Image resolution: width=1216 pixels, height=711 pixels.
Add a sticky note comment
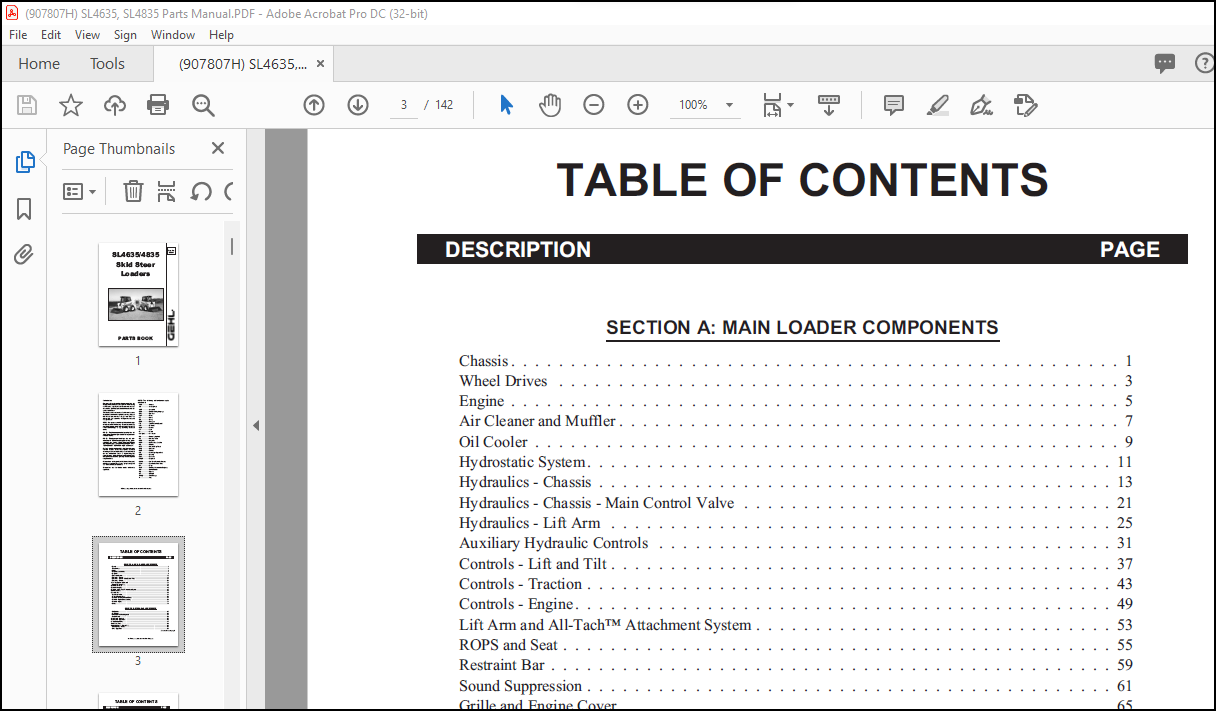(x=894, y=105)
